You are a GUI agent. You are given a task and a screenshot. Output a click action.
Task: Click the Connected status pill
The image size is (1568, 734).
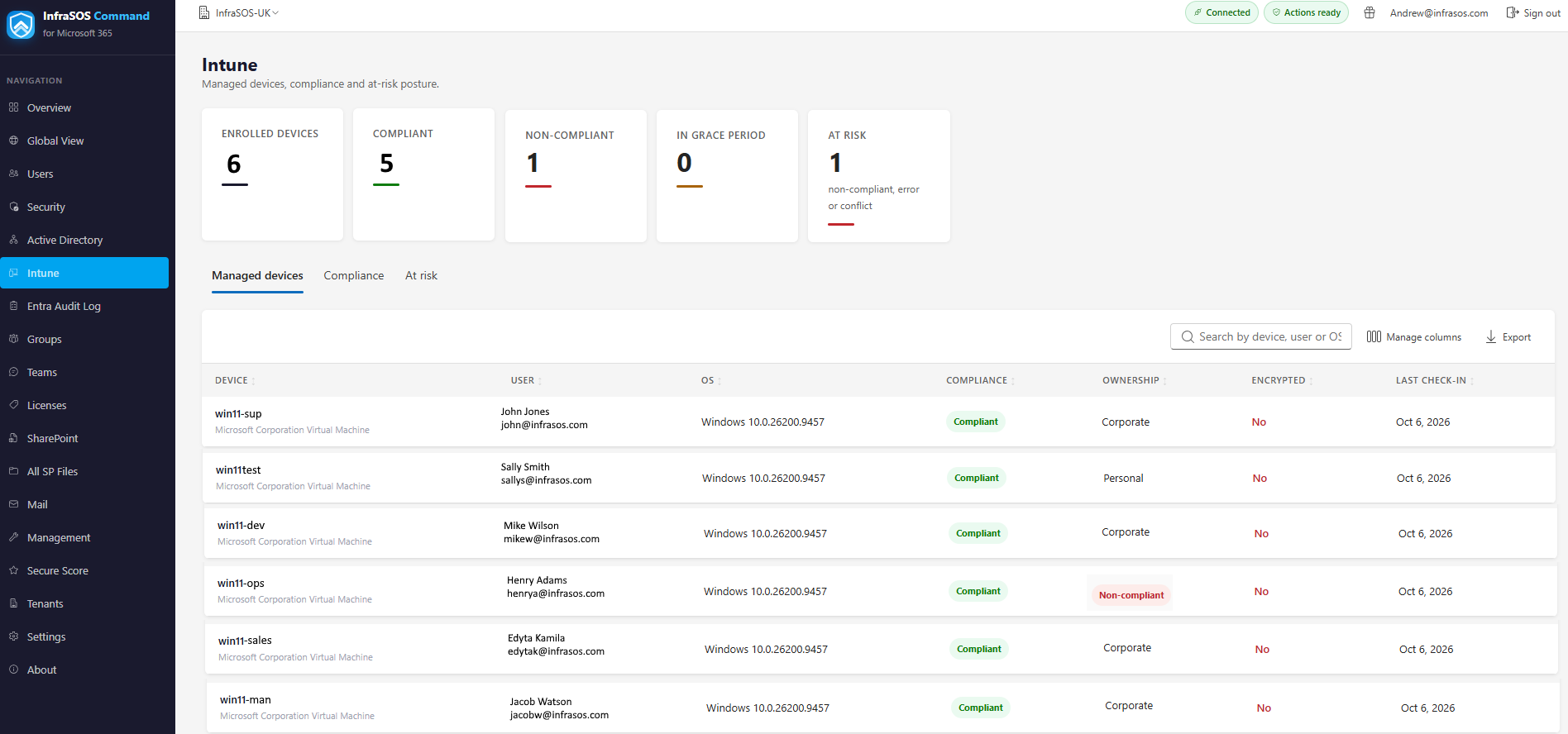pyautogui.click(x=1221, y=12)
